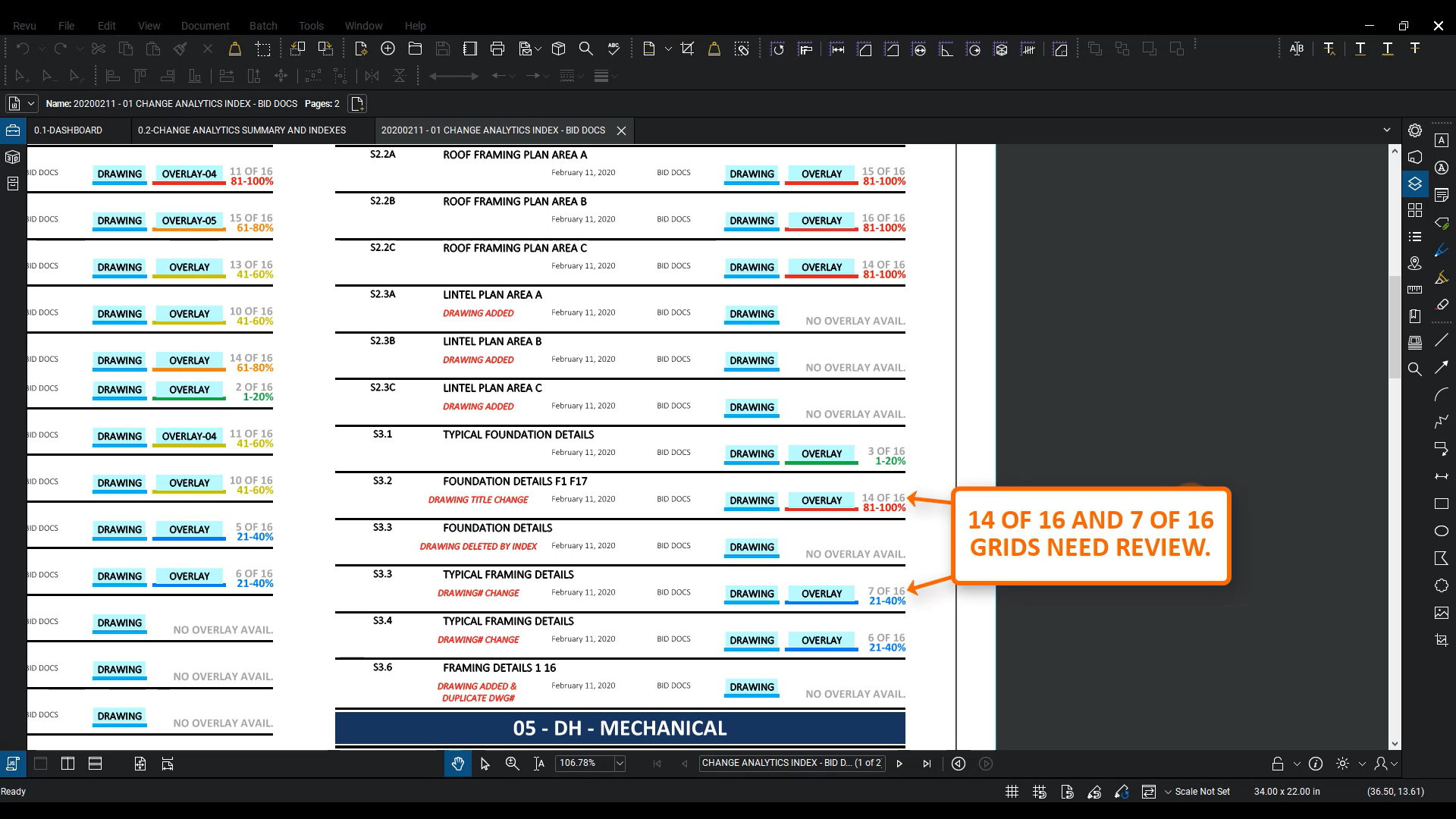The image size is (1456, 819).
Task: Toggle the grid display in status bar
Action: click(1012, 792)
